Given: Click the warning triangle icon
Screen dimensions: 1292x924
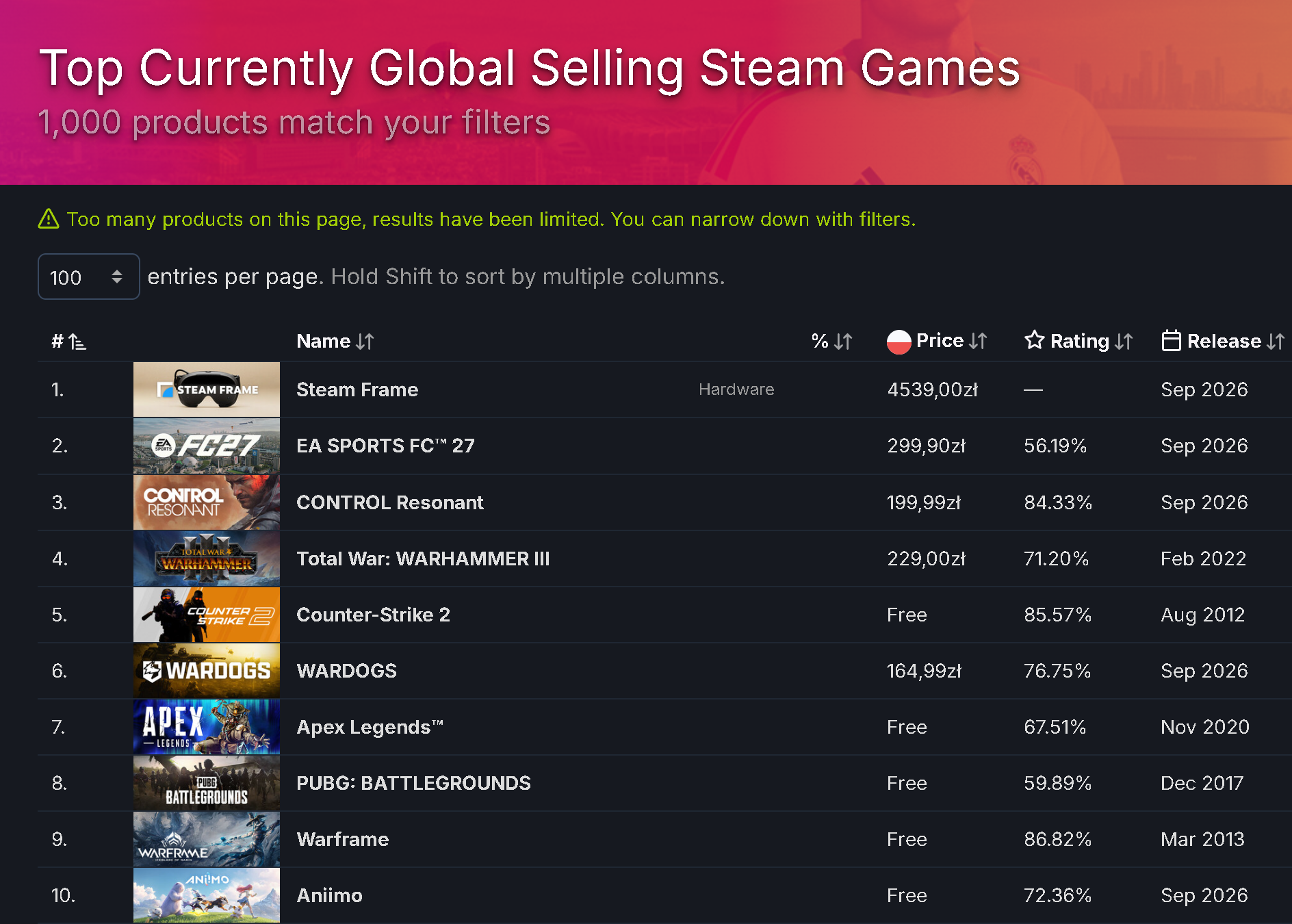Looking at the screenshot, I should point(49,219).
